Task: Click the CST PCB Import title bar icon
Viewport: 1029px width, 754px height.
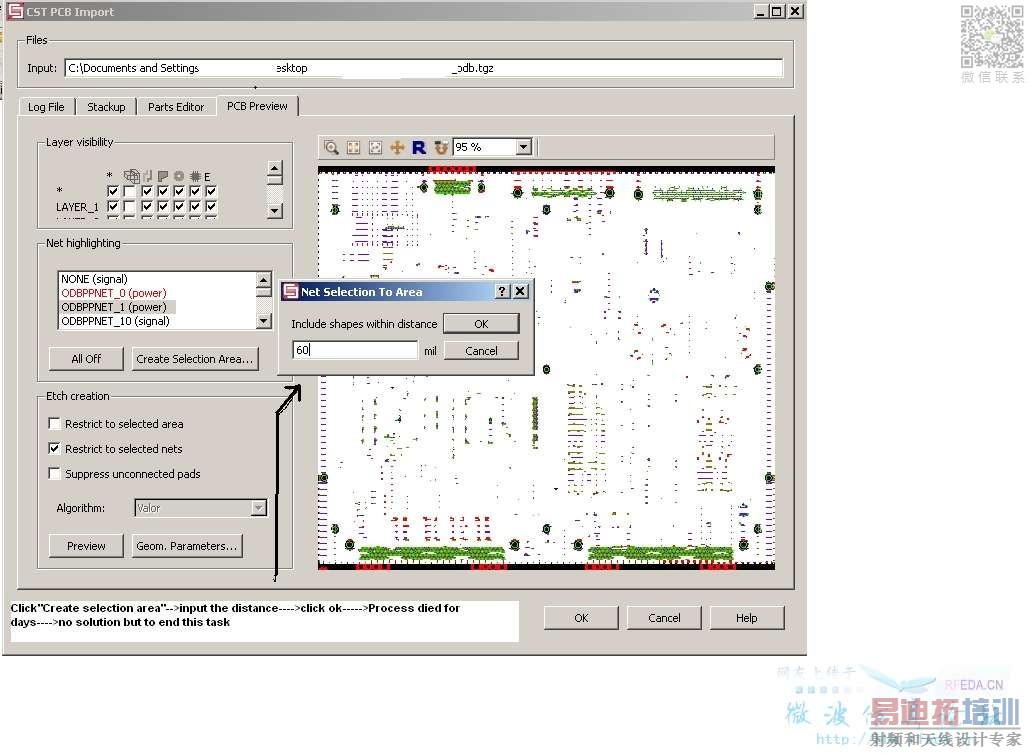Action: coord(15,11)
